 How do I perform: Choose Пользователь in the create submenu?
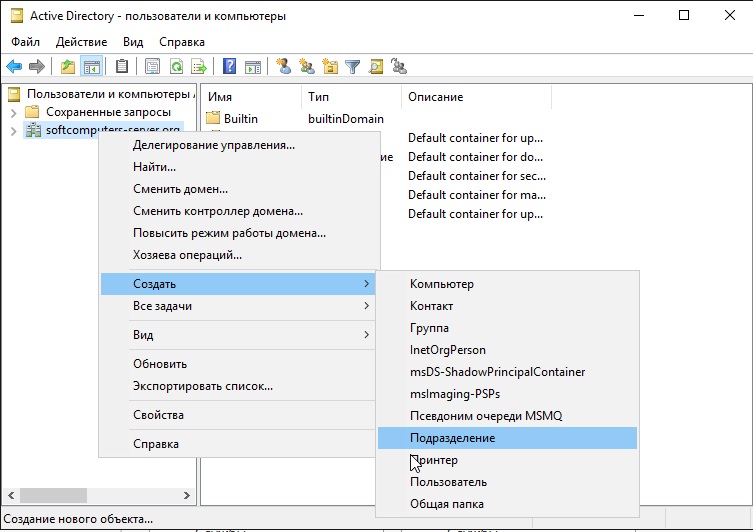[x=448, y=482]
